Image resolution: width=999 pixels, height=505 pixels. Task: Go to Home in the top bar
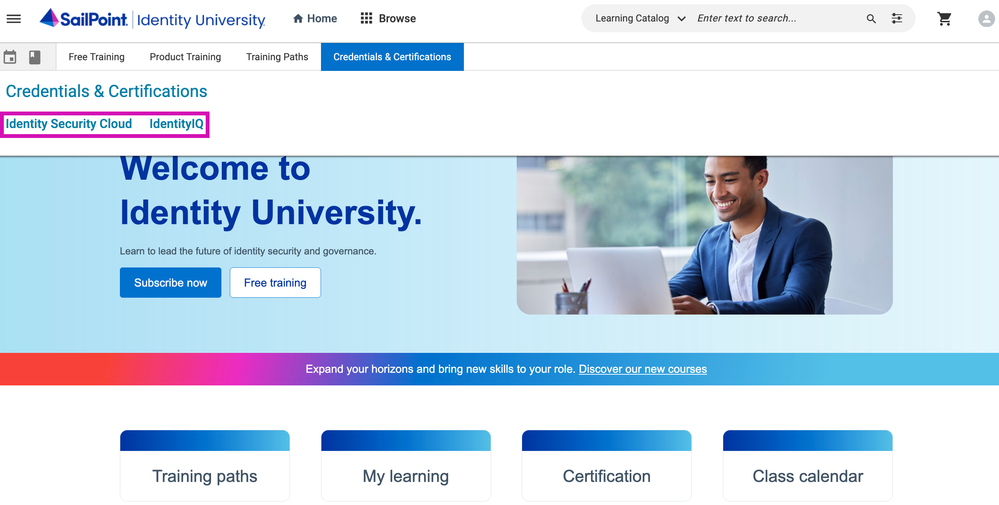(x=314, y=19)
